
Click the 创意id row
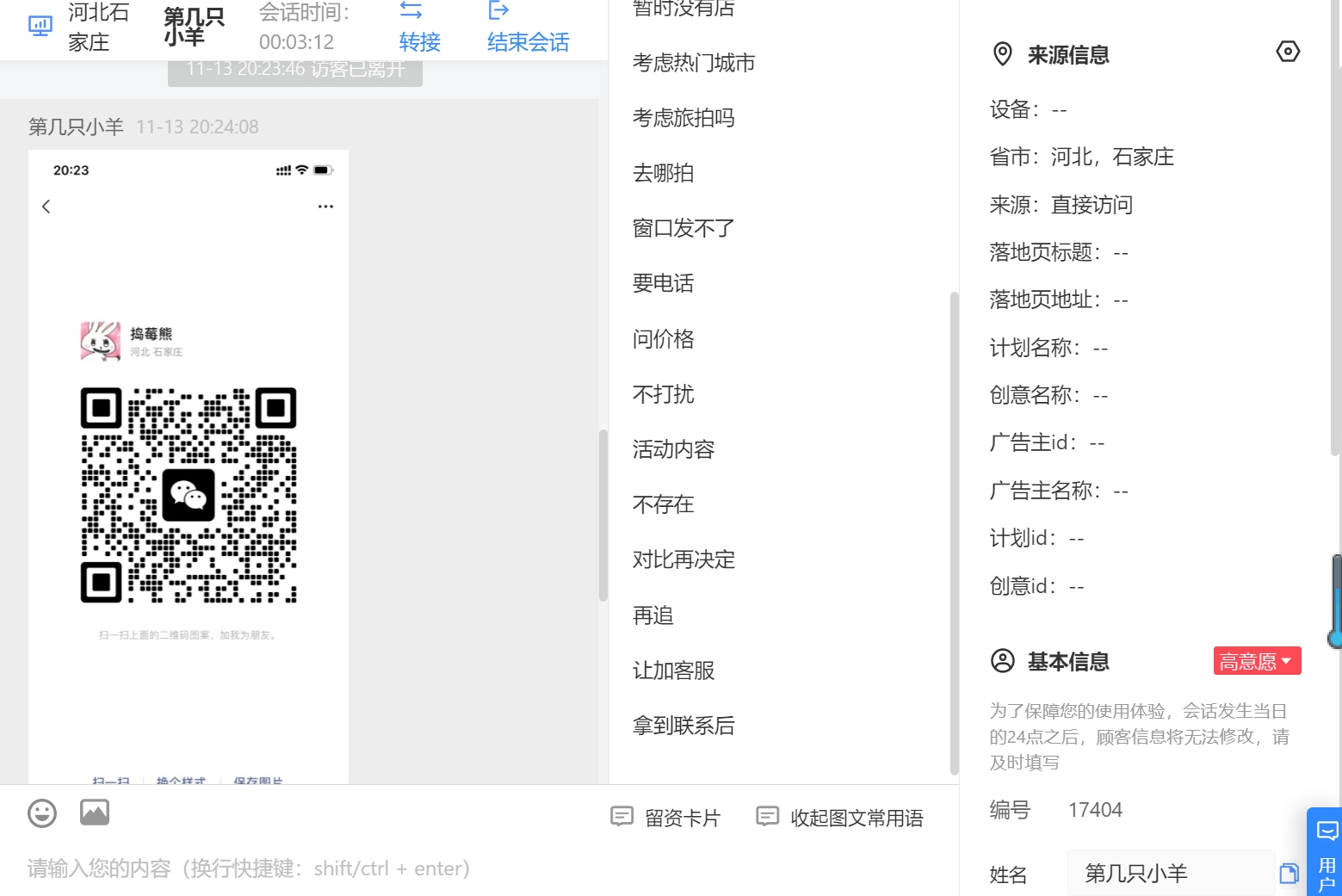(1036, 586)
